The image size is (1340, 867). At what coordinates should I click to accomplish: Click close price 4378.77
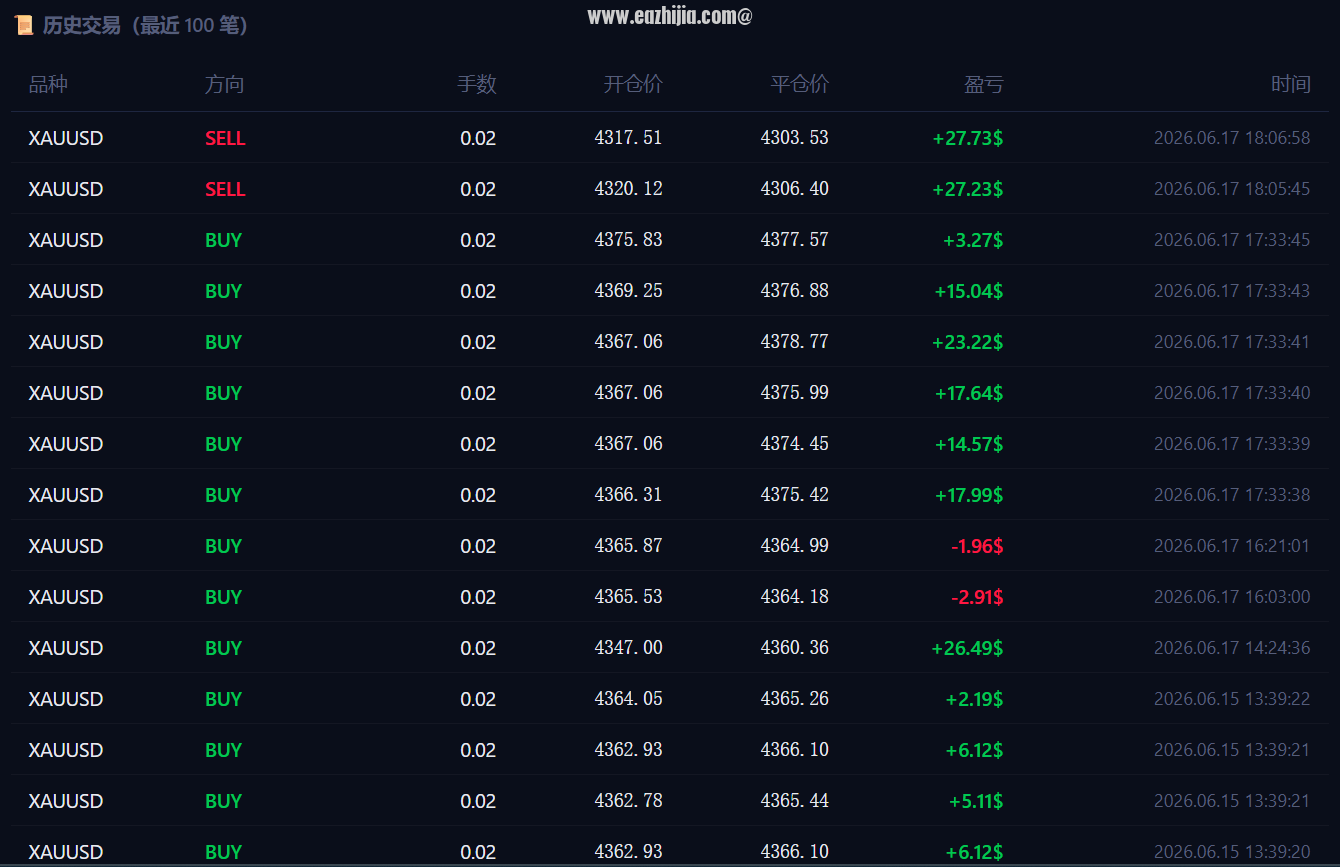[x=795, y=342]
